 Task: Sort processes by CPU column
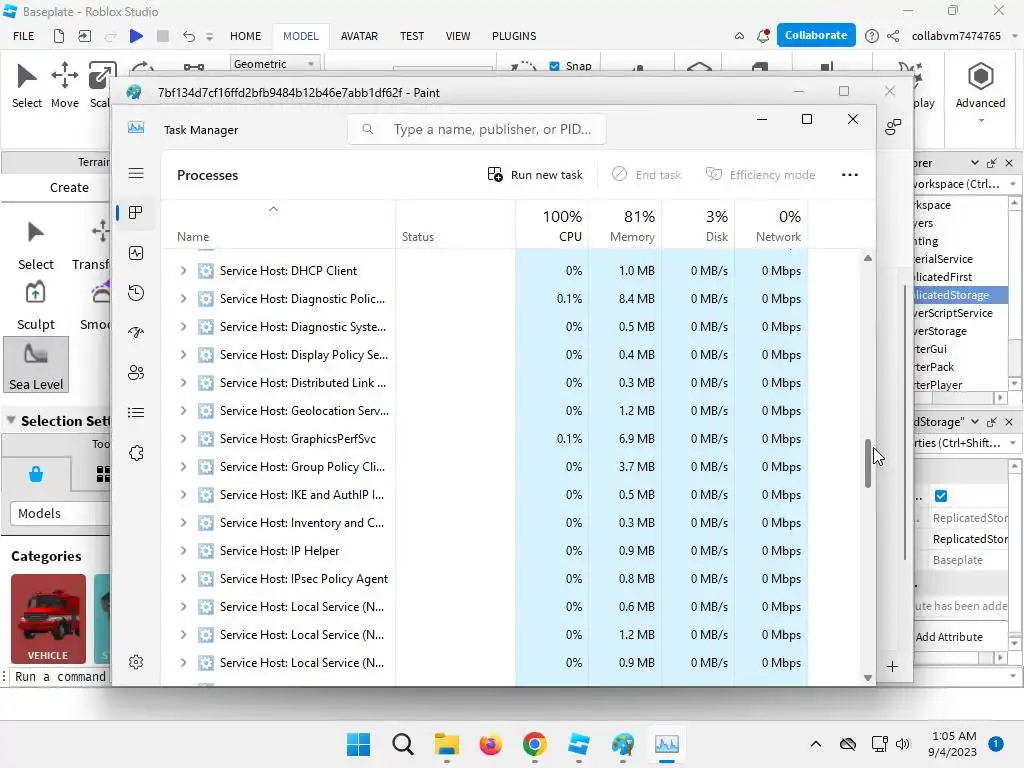tap(552, 225)
